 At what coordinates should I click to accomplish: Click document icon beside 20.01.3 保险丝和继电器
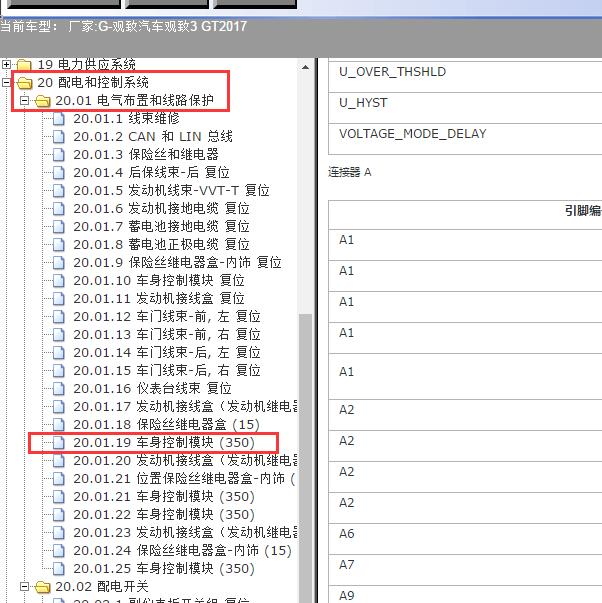tap(58, 155)
